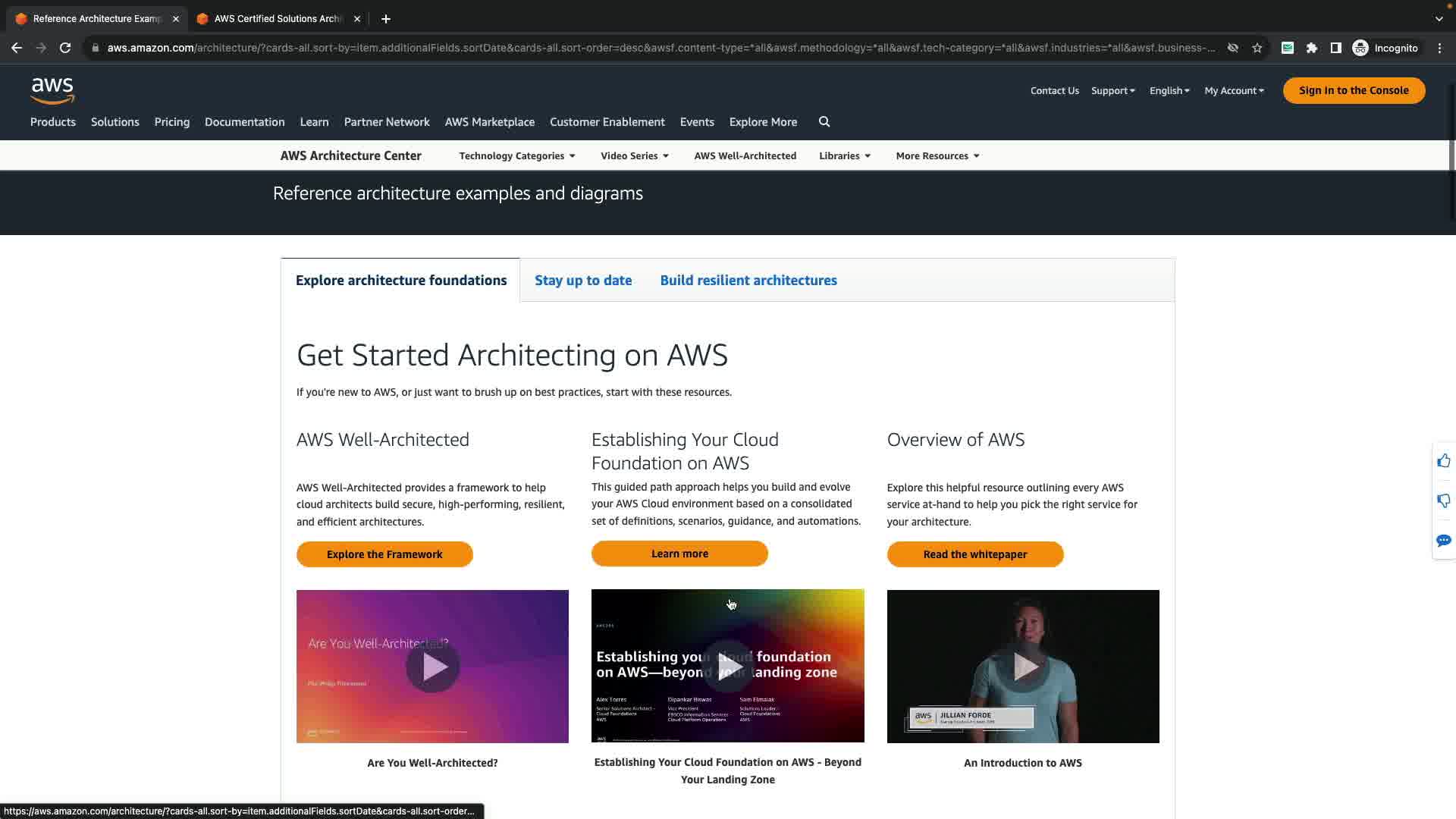Reload the page with refresh icon
Viewport: 1456px width, 819px height.
[x=65, y=48]
